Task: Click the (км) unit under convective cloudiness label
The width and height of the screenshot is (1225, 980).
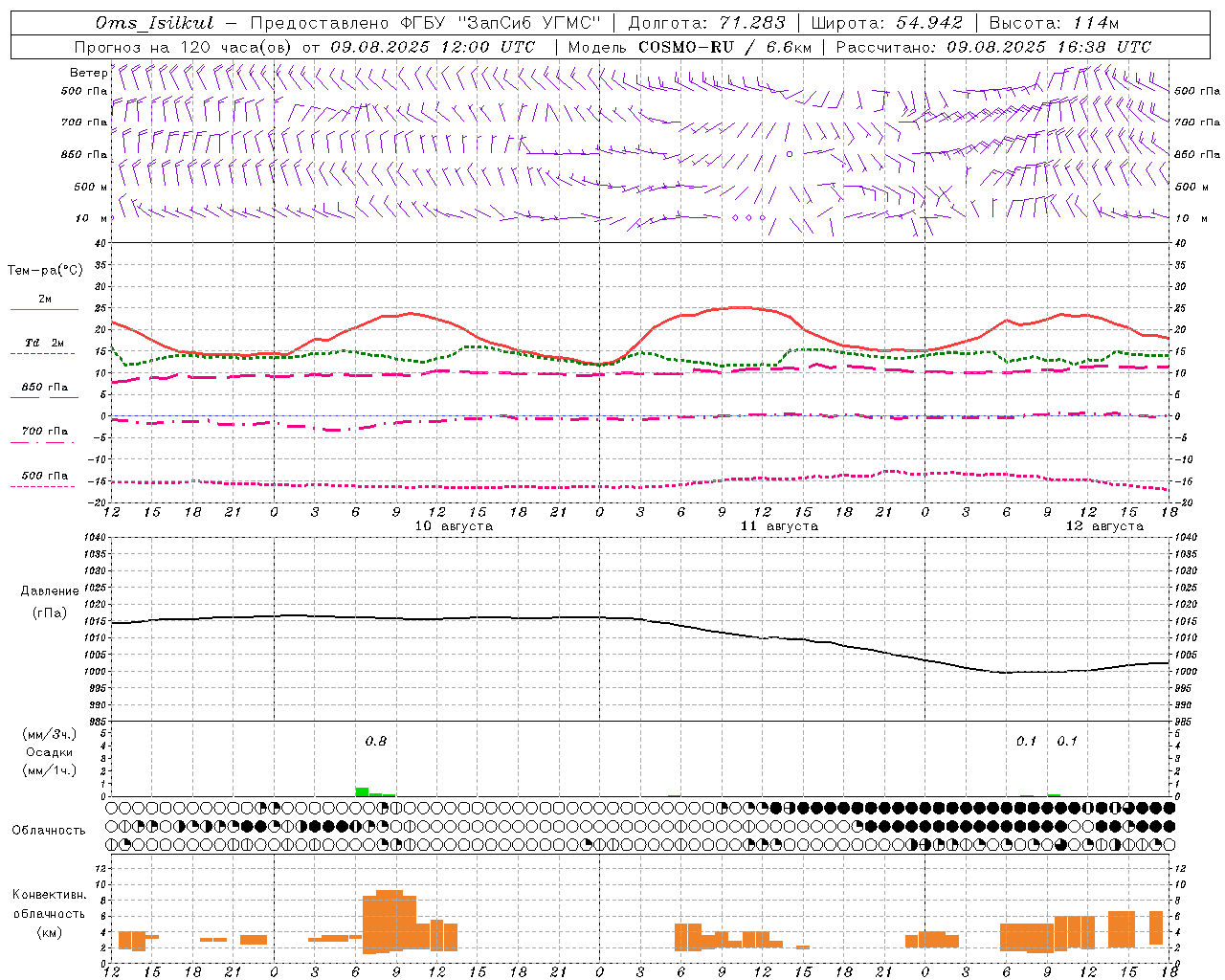Action: [50, 932]
